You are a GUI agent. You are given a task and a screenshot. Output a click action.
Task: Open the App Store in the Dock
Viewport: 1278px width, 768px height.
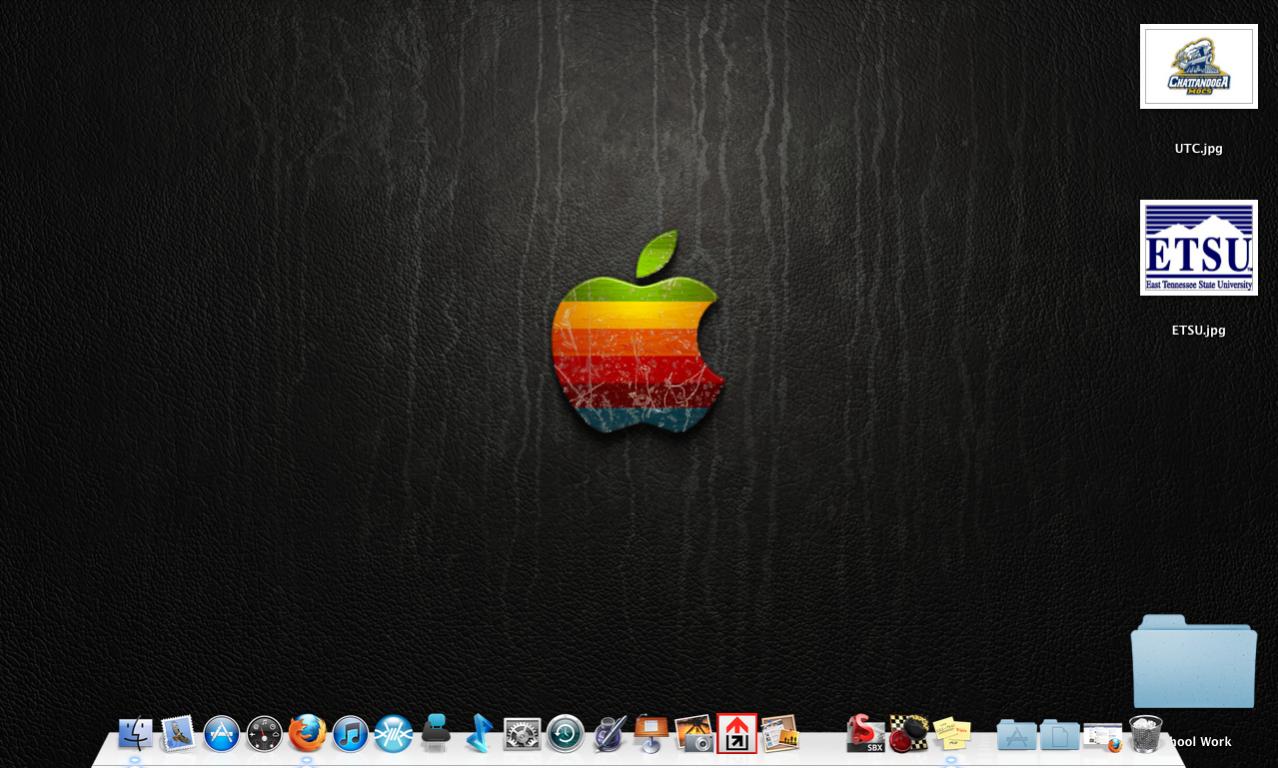[221, 734]
